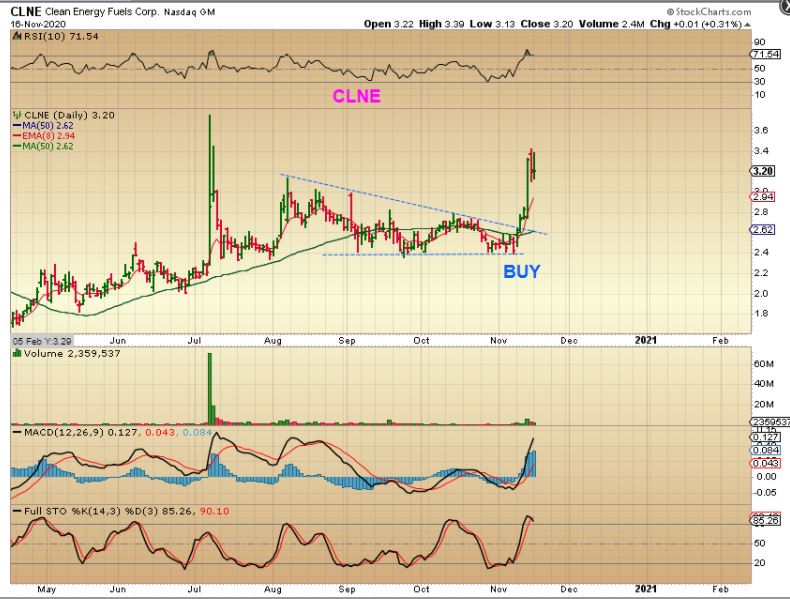Click the boxed 0.084 MACD axis value

(765, 450)
